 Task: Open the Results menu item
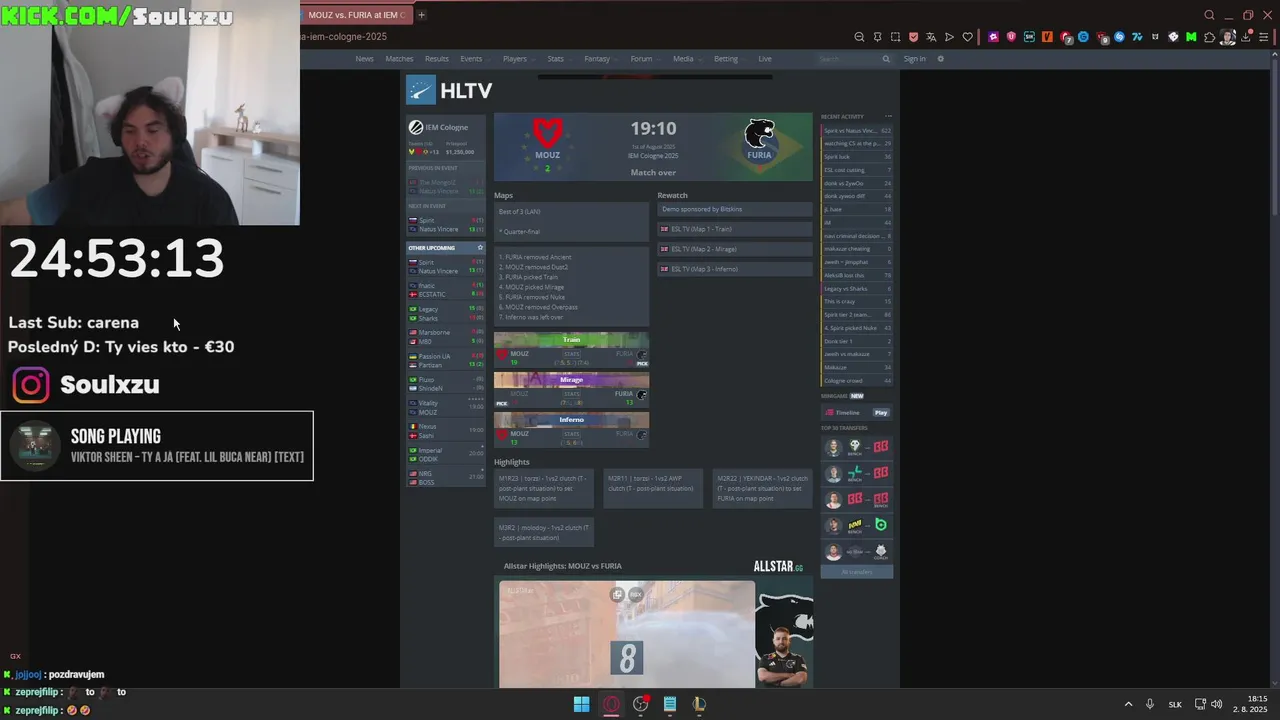point(437,59)
